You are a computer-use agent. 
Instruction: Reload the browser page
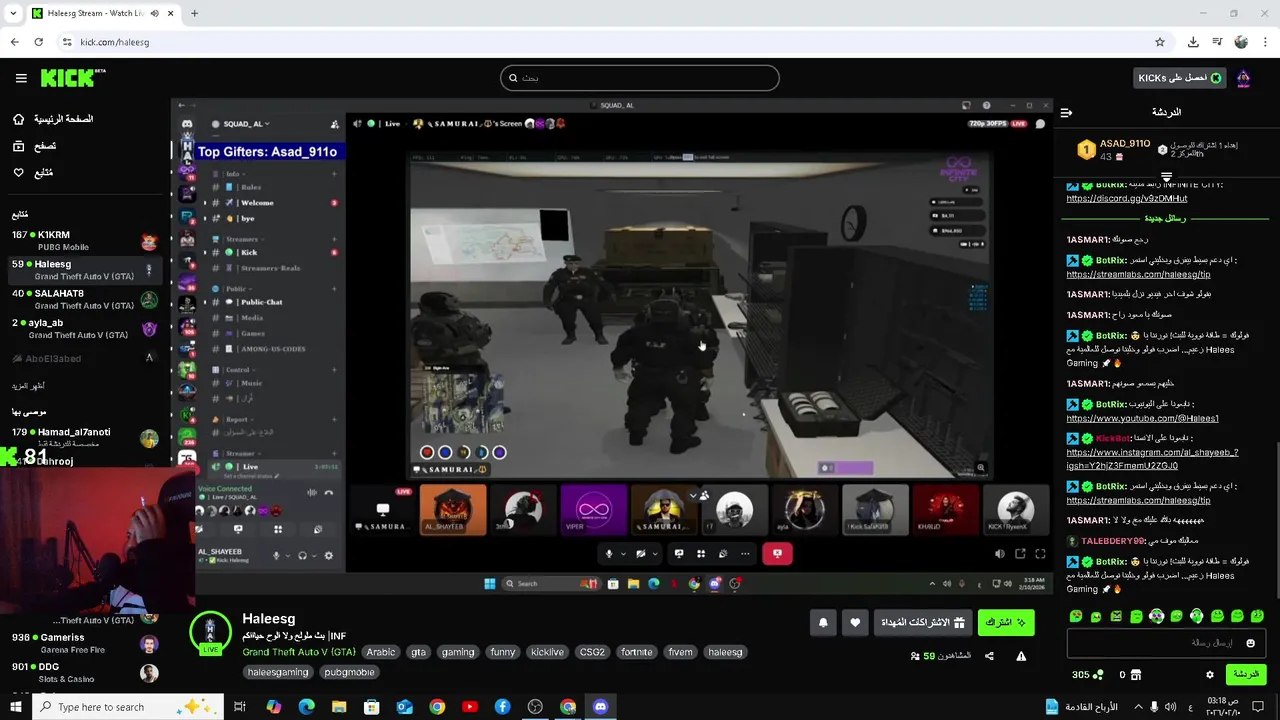click(x=38, y=42)
